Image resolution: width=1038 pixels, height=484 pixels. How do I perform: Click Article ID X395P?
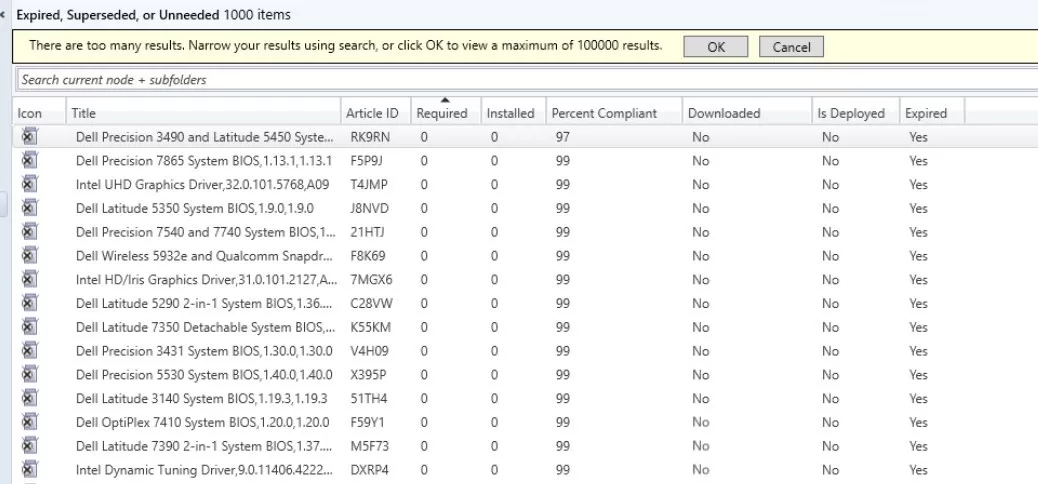(x=368, y=375)
